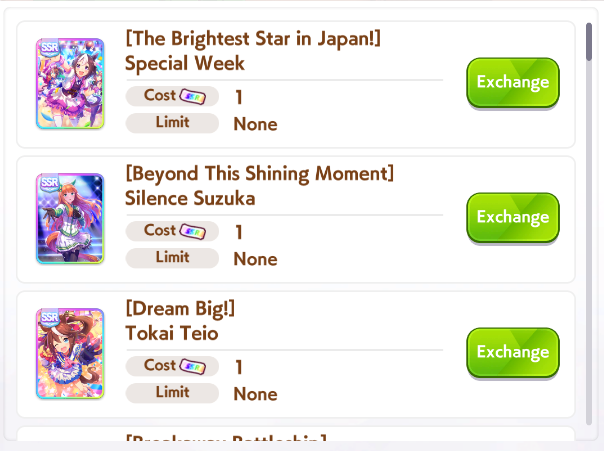This screenshot has height=451, width=604.
Task: Click the title "The Brightest Star in Japan!"
Action: pyautogui.click(x=252, y=39)
